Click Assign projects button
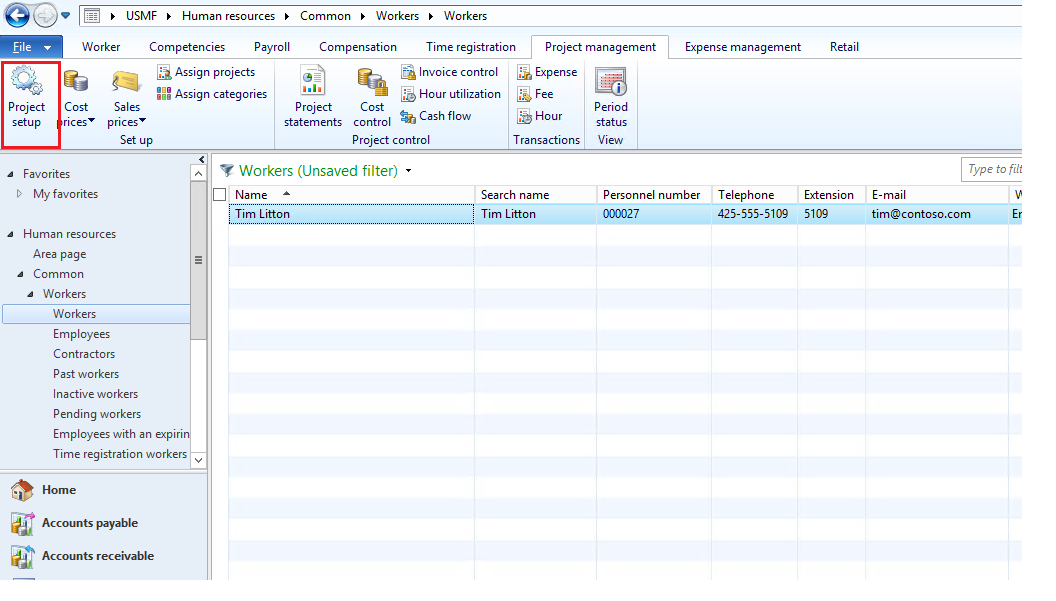The image size is (1056, 601). coord(206,72)
